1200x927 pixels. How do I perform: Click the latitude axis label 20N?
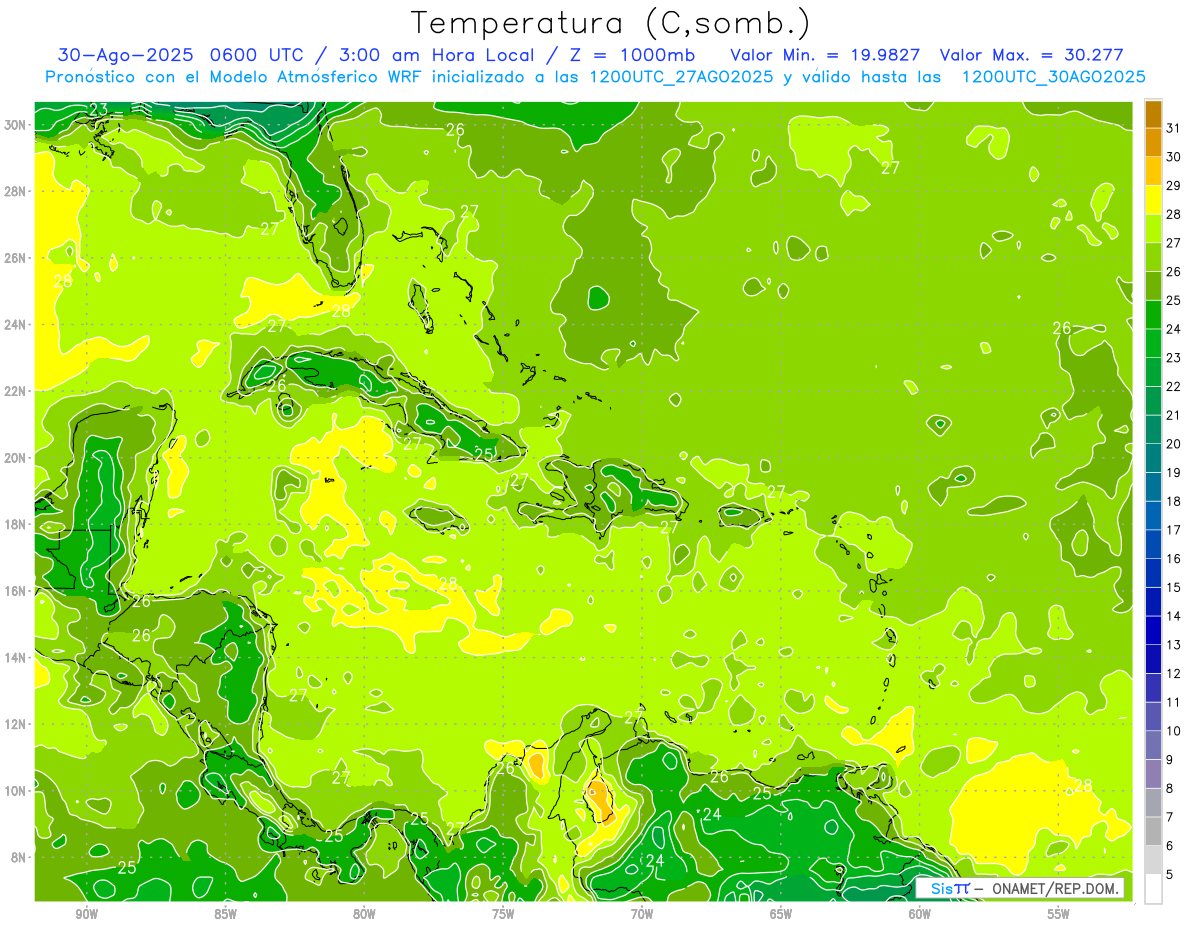coord(17,458)
